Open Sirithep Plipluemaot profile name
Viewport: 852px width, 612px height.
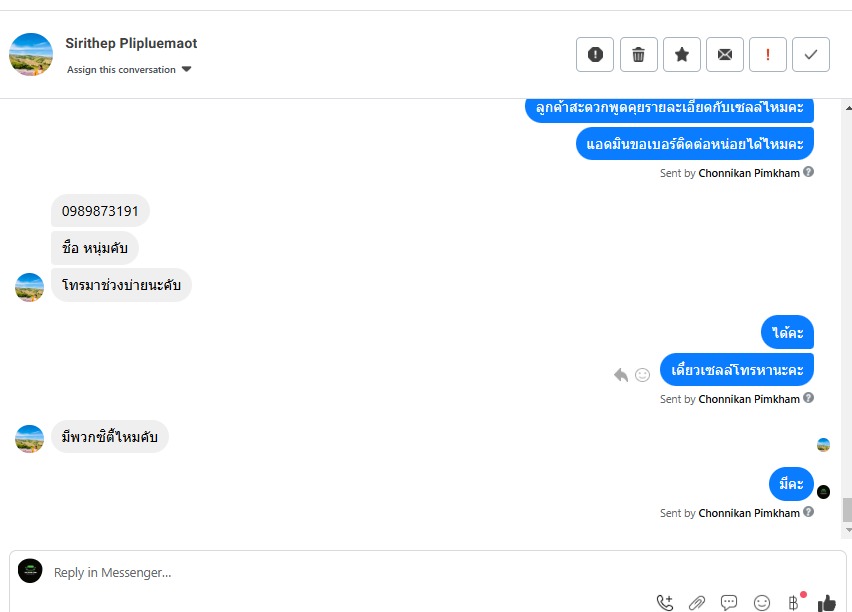tap(131, 43)
